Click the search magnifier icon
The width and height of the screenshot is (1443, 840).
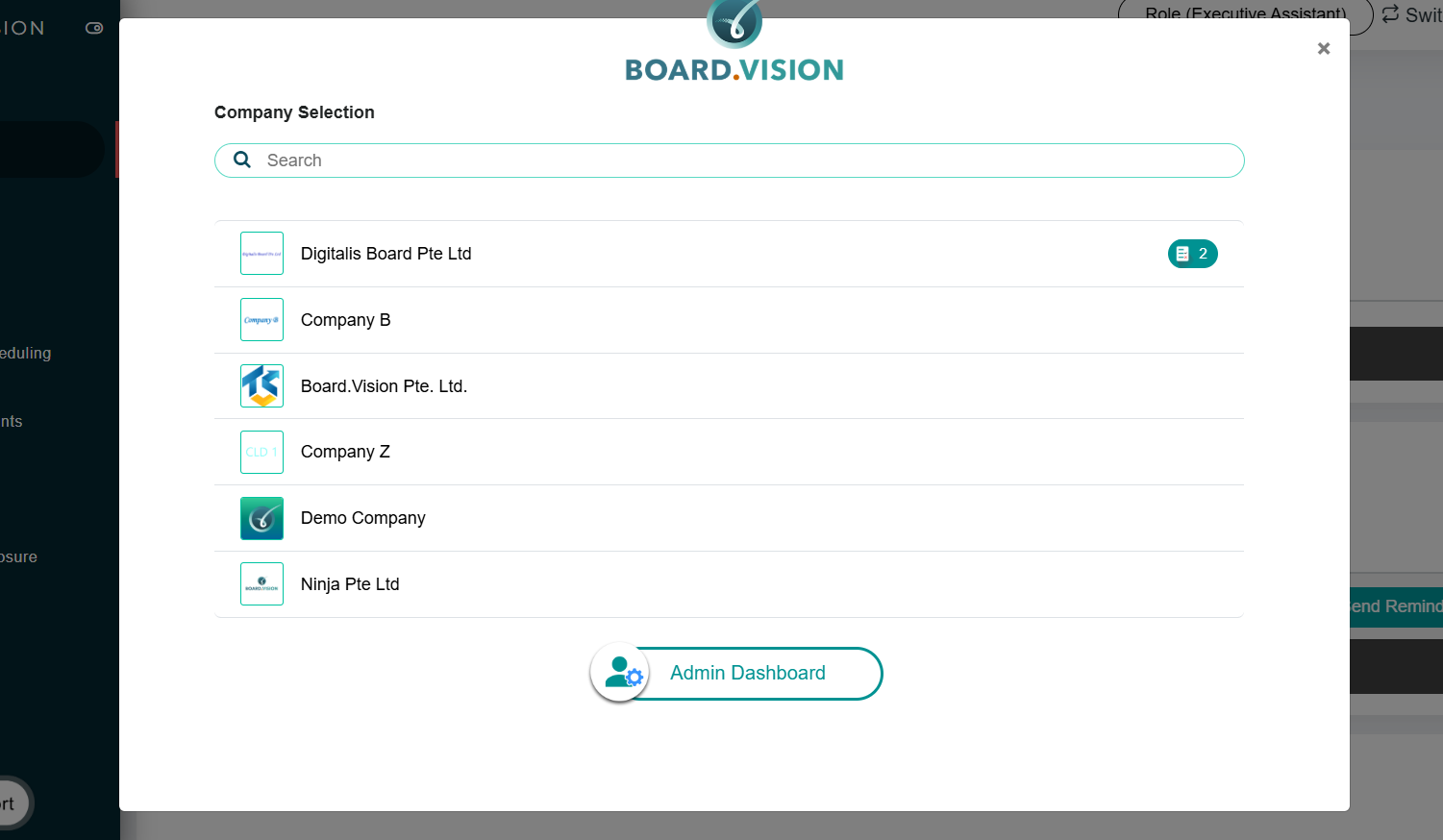click(242, 160)
